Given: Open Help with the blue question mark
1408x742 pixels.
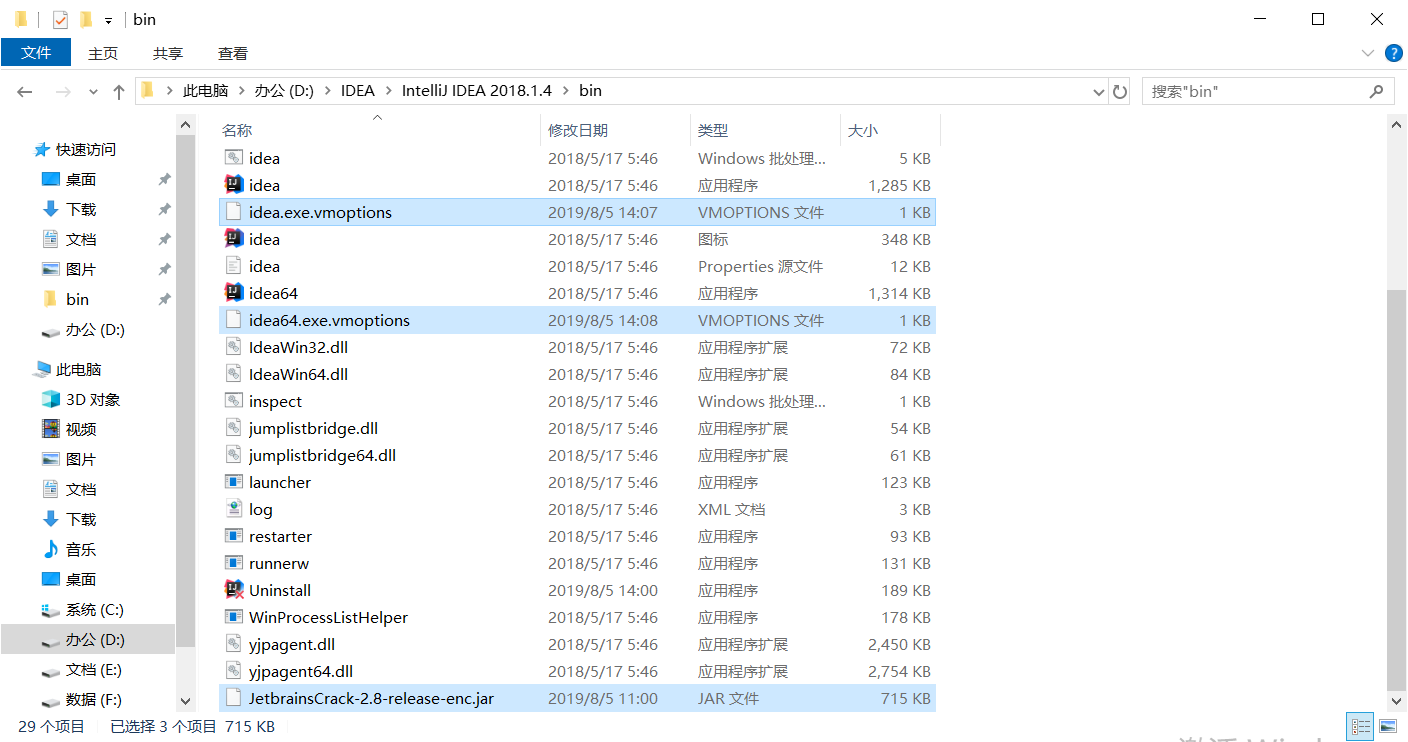Looking at the screenshot, I should coord(1392,53).
